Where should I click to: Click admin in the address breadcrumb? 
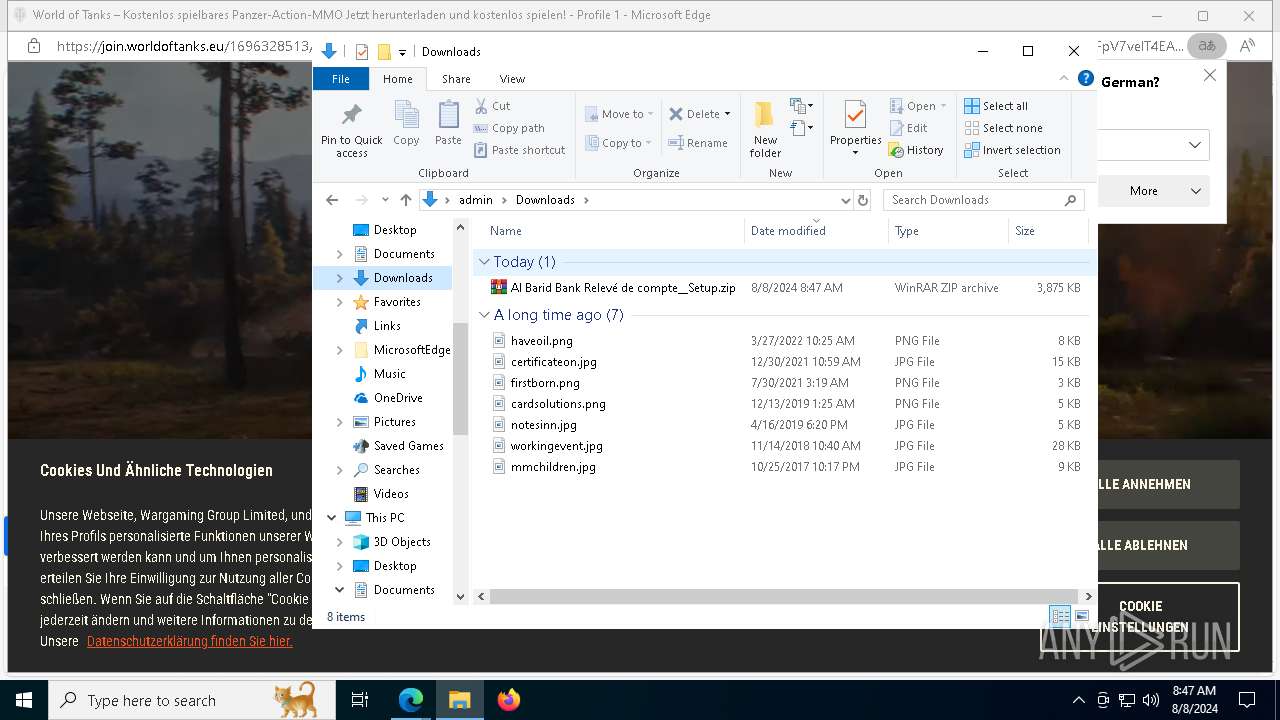point(476,200)
